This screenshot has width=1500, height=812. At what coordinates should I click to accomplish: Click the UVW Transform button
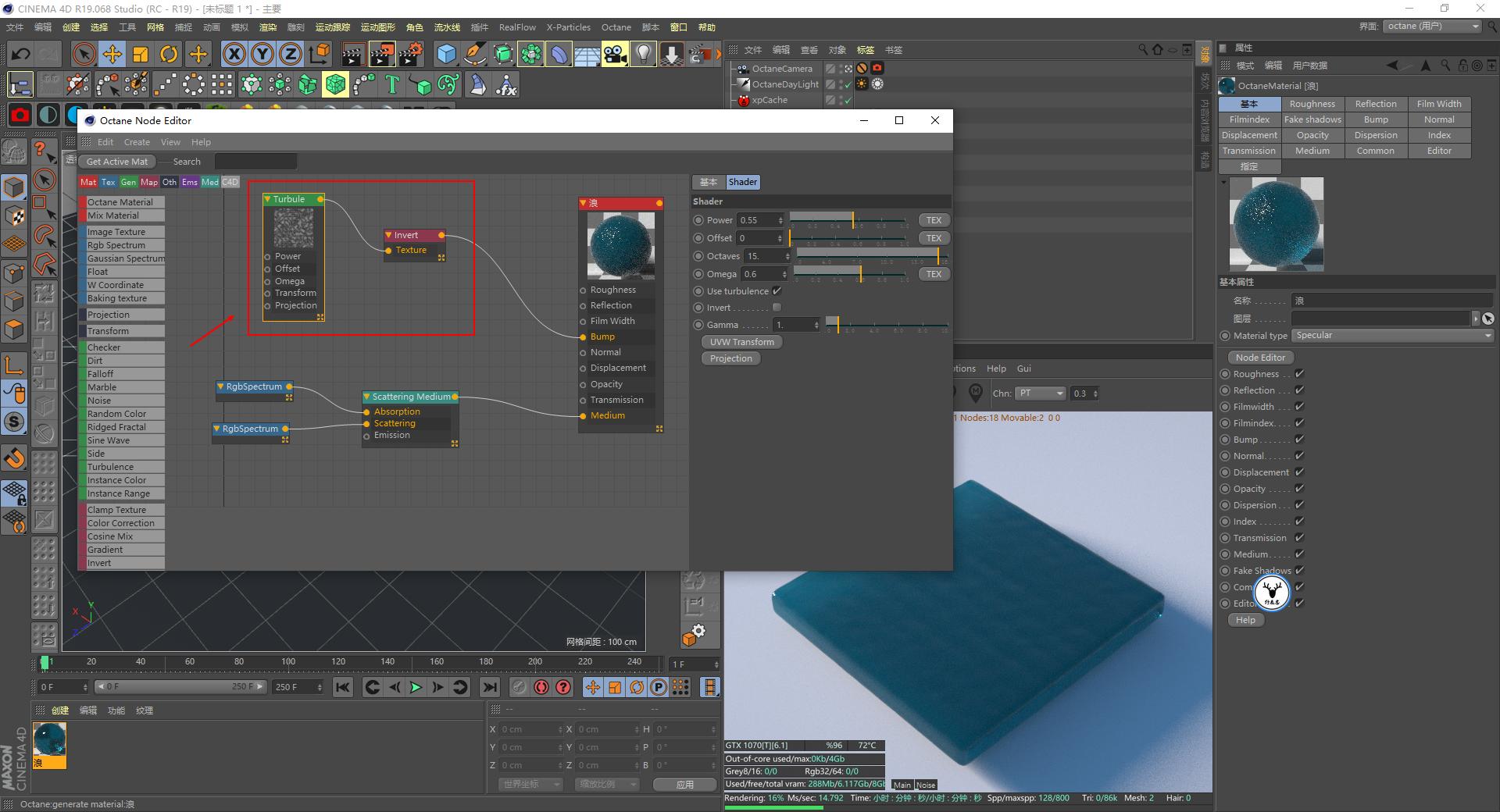coord(741,342)
